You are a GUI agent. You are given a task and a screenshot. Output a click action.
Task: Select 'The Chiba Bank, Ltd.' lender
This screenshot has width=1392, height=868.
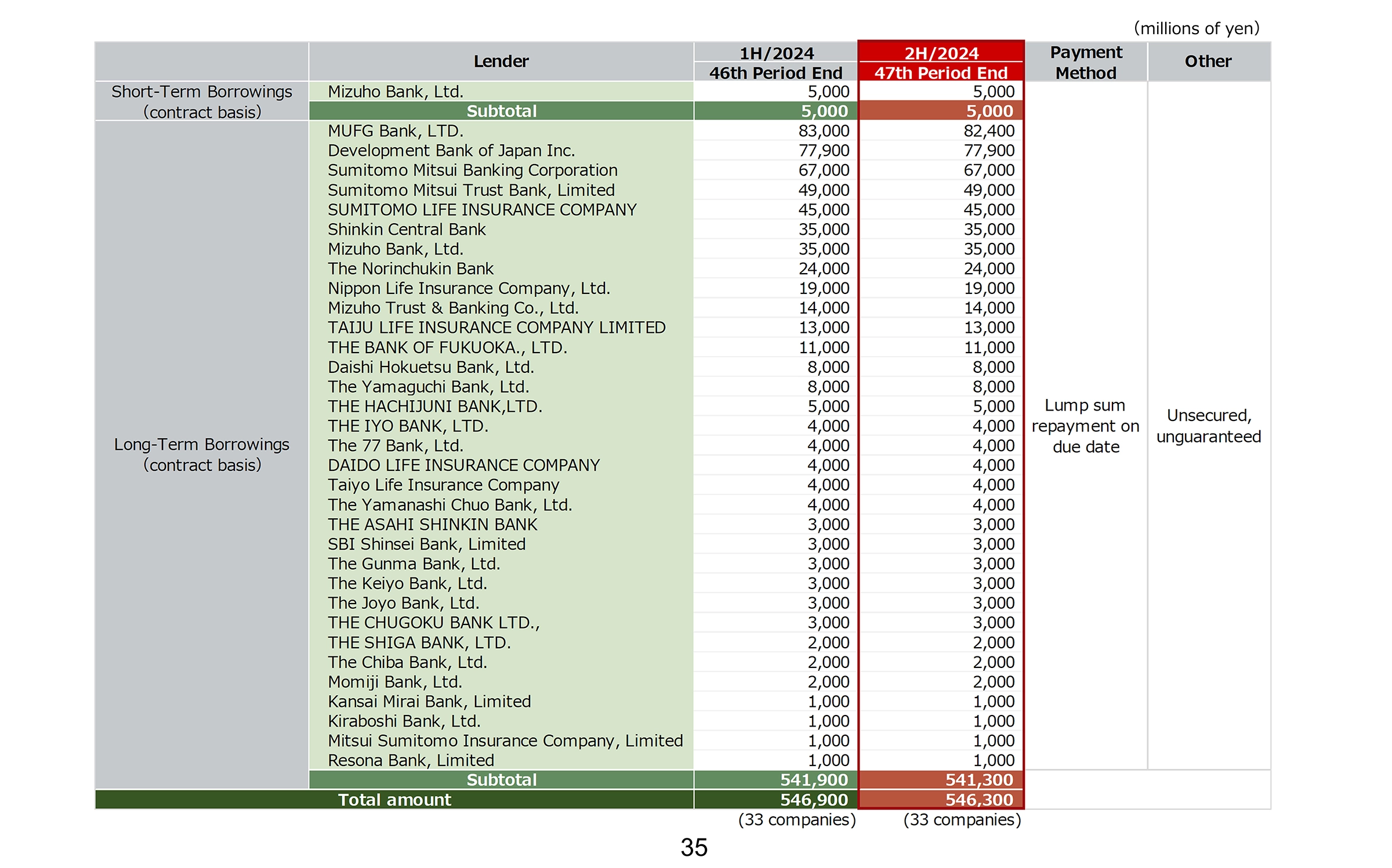[x=407, y=662]
